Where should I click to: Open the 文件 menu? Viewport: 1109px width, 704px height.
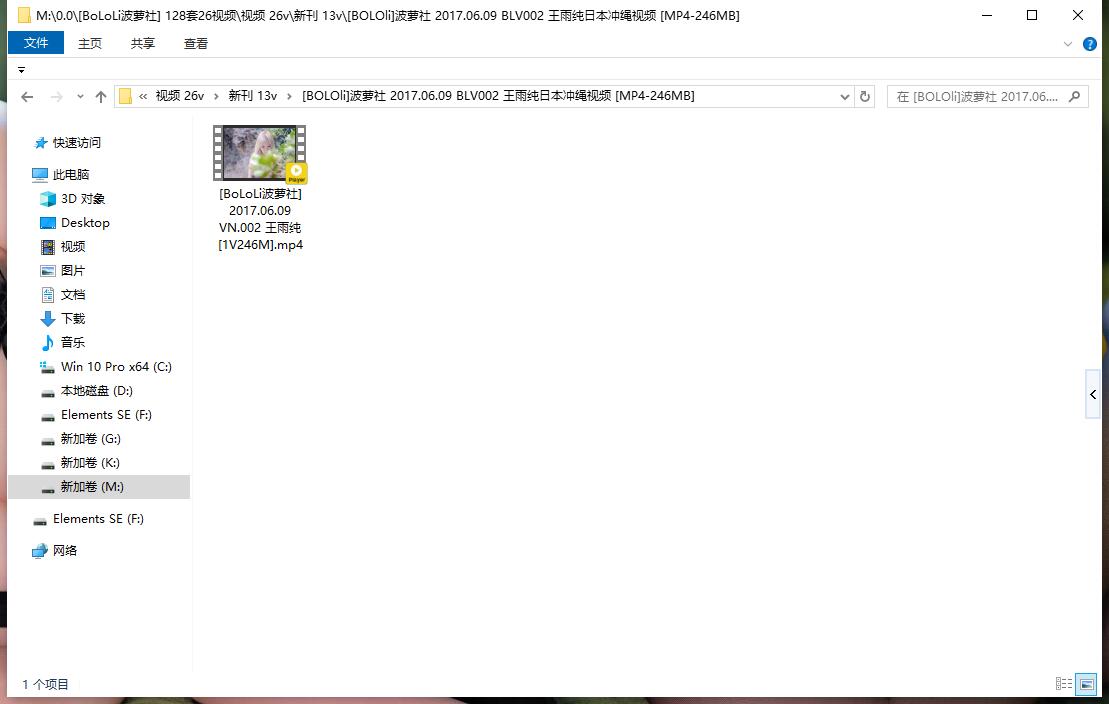[36, 43]
